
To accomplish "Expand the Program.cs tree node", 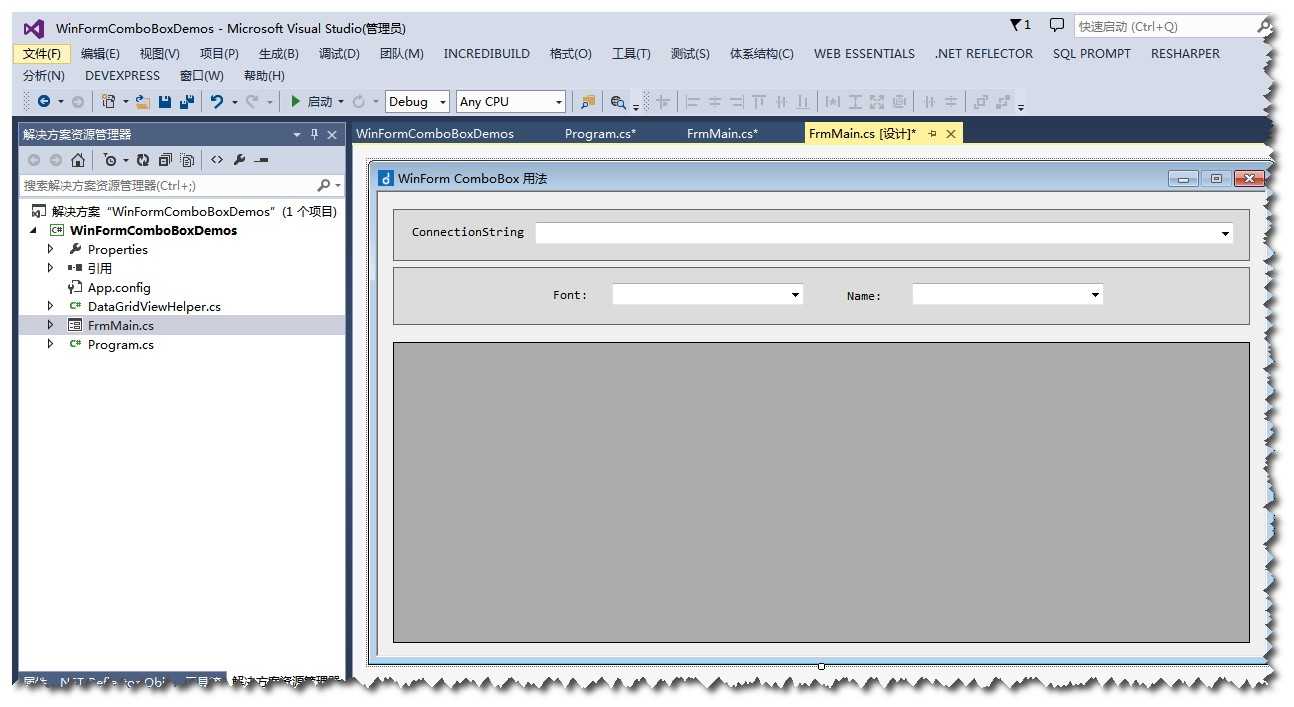I will 51,344.
